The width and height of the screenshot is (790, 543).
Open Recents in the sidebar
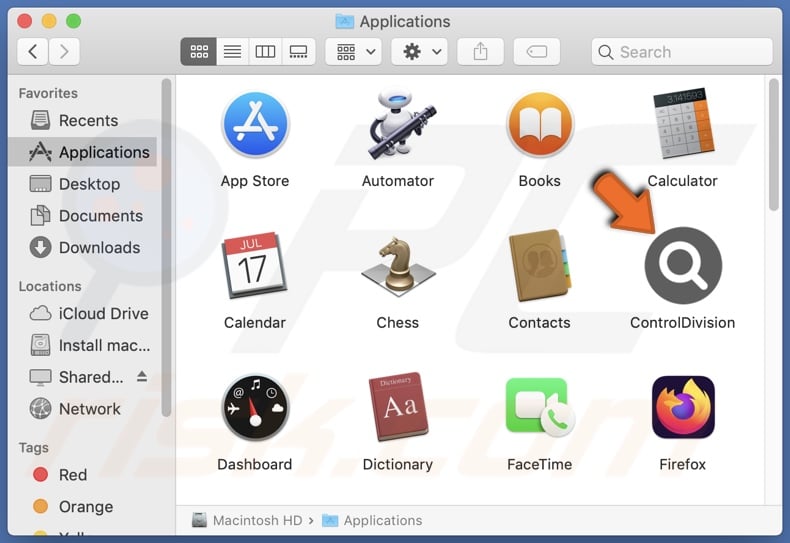(82, 120)
